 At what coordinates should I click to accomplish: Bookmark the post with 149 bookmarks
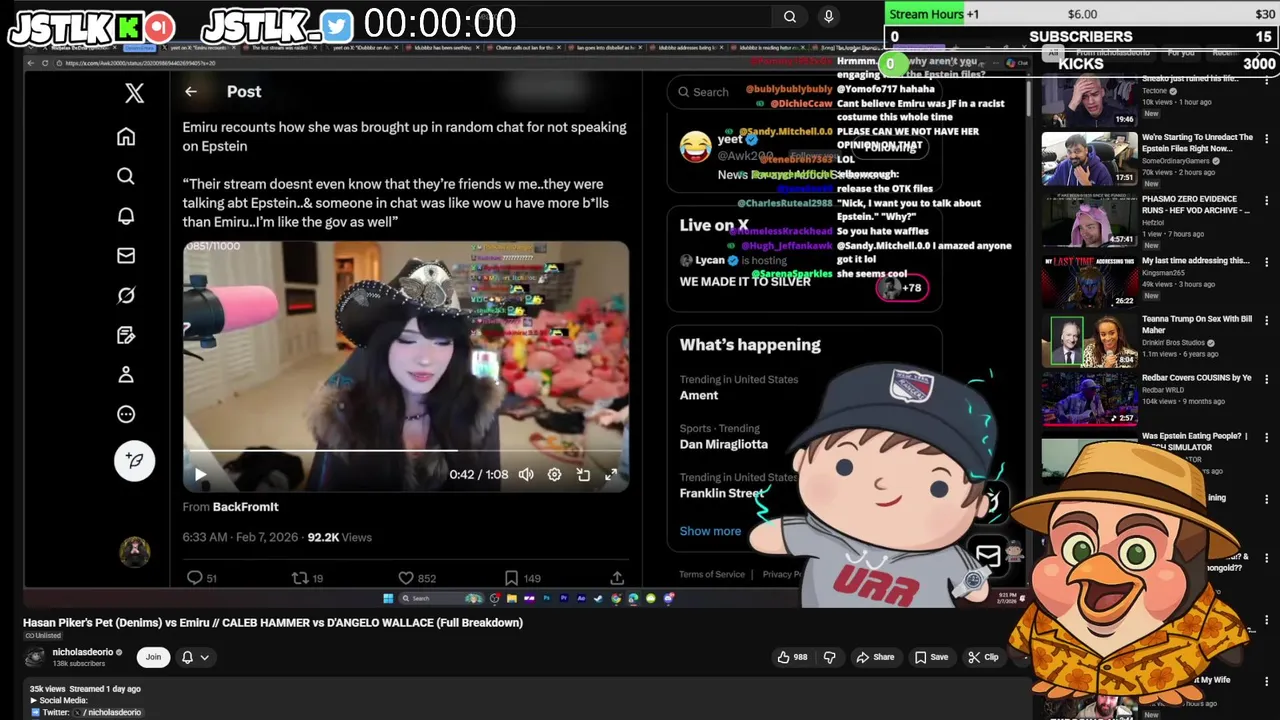point(525,577)
